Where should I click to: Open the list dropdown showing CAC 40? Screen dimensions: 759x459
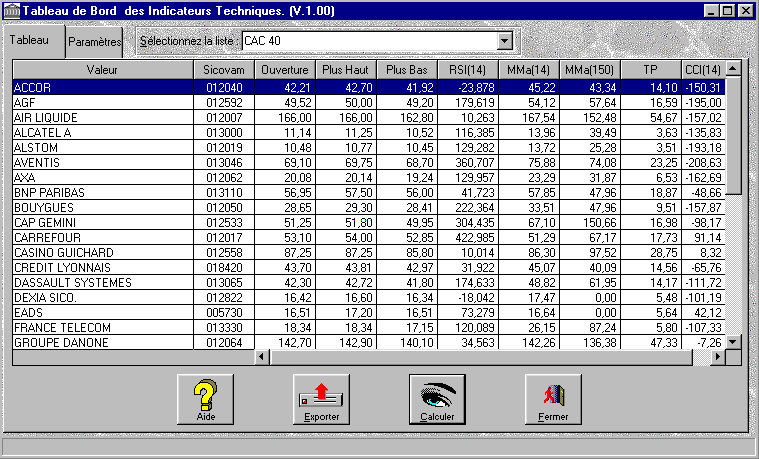[505, 41]
